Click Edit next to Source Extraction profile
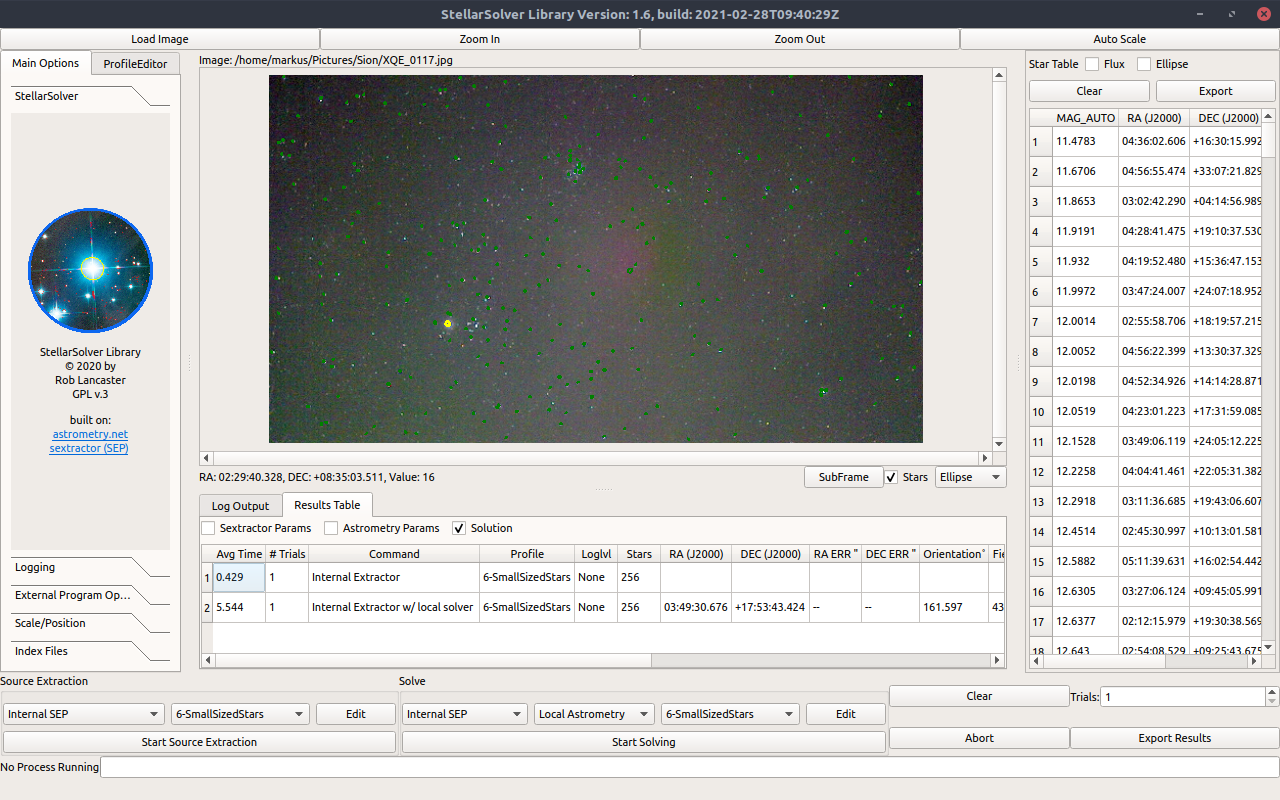The width and height of the screenshot is (1280, 800). point(356,714)
